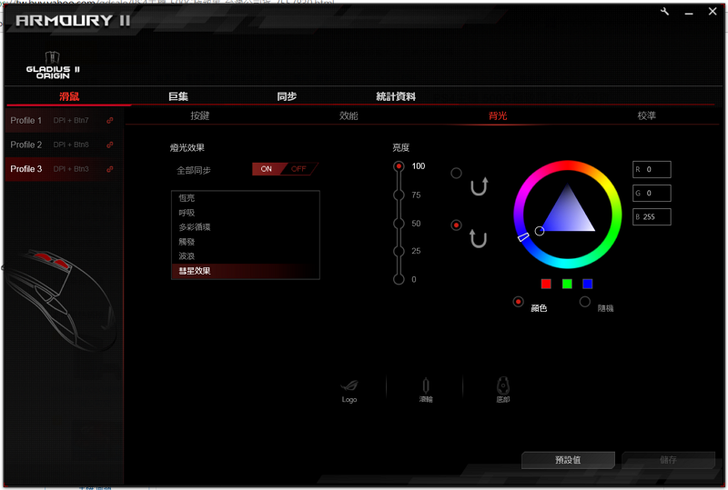Choose the 多彩循環 color cycle effect
The height and width of the screenshot is (490, 728).
click(x=246, y=227)
